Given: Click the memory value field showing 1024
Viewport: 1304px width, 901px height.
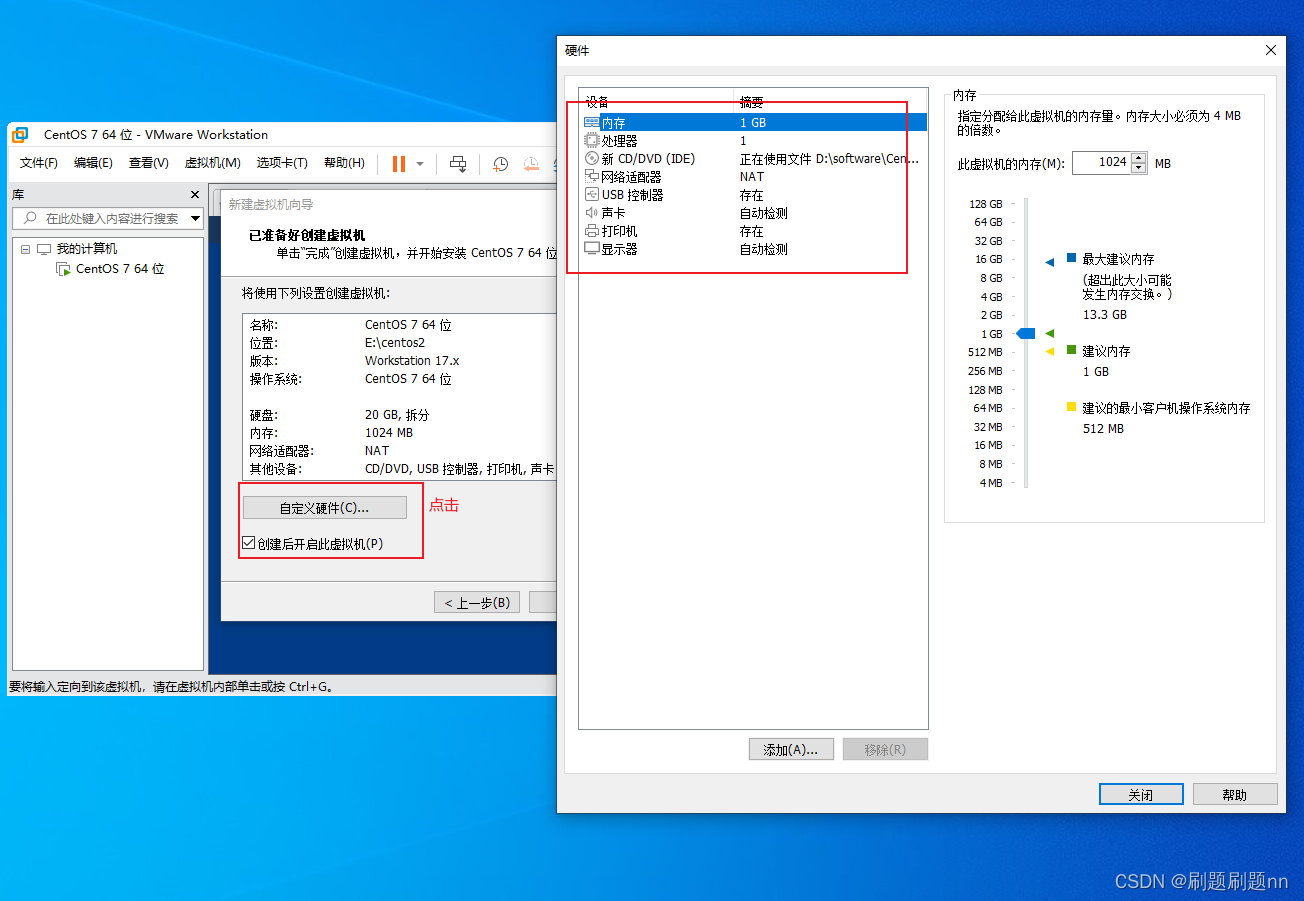Looking at the screenshot, I should [x=1101, y=162].
